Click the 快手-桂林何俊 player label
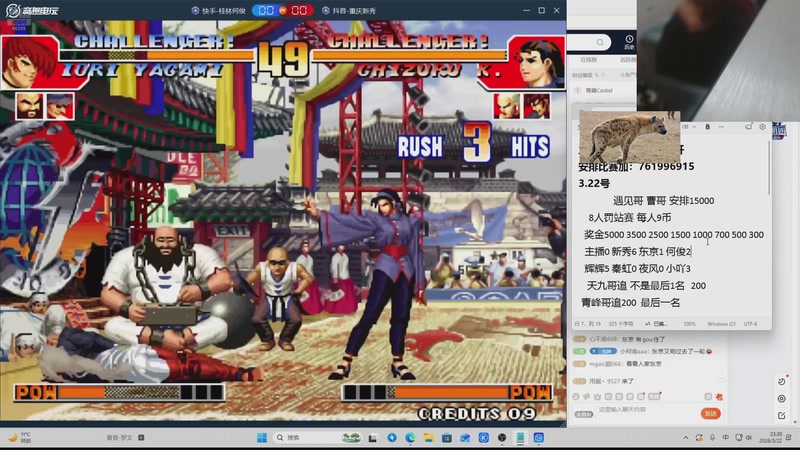Viewport: 800px width, 450px height. click(x=219, y=11)
